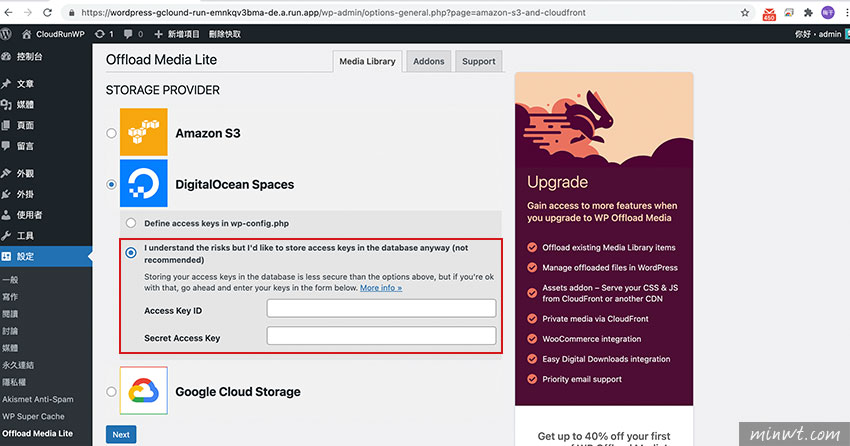
Task: Click the Next button
Action: tap(121, 434)
